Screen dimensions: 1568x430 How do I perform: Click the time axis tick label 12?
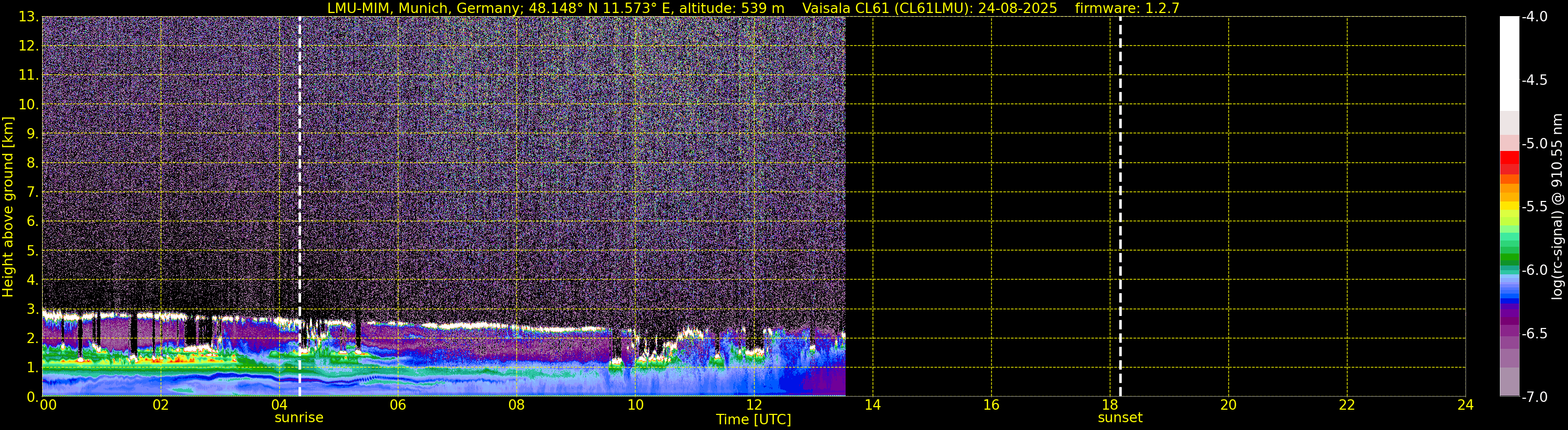pyautogui.click(x=754, y=405)
